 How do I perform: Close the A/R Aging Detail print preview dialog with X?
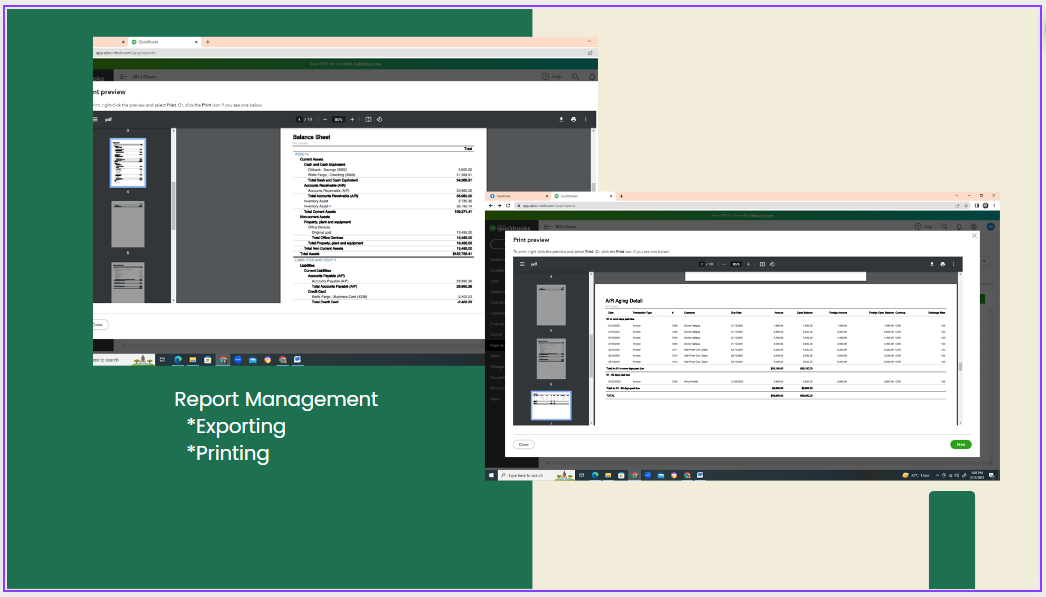click(x=974, y=235)
